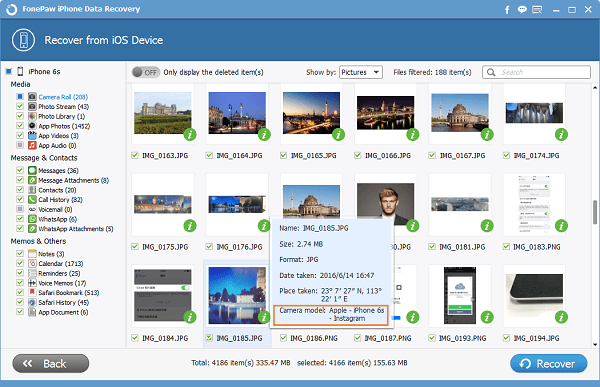Select the IMG_0165.JPG thumbnail
This screenshot has width=600, height=387.
(x=311, y=113)
